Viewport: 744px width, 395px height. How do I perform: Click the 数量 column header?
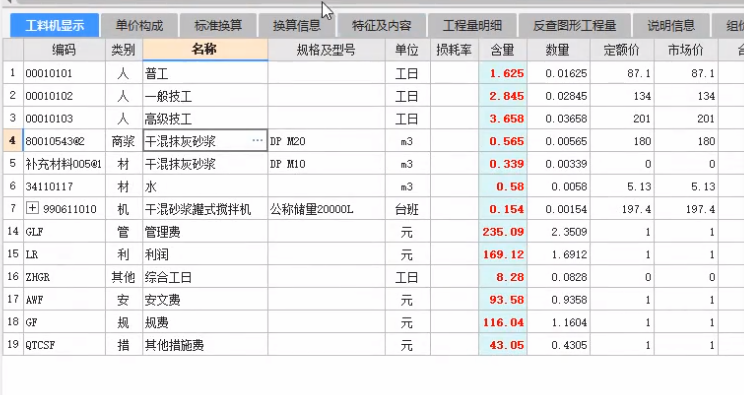(558, 50)
